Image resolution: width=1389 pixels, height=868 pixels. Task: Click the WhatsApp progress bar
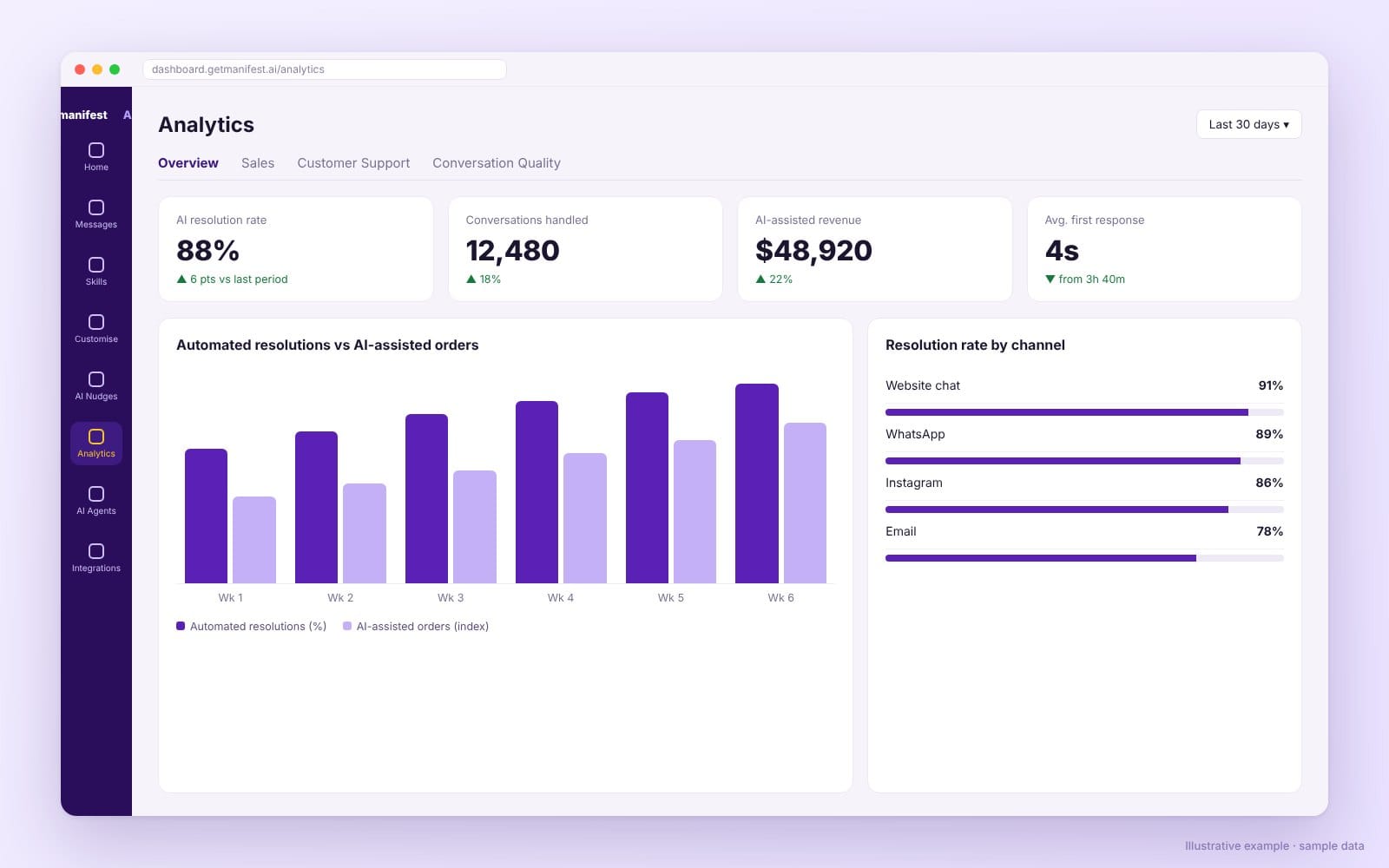click(x=1084, y=461)
